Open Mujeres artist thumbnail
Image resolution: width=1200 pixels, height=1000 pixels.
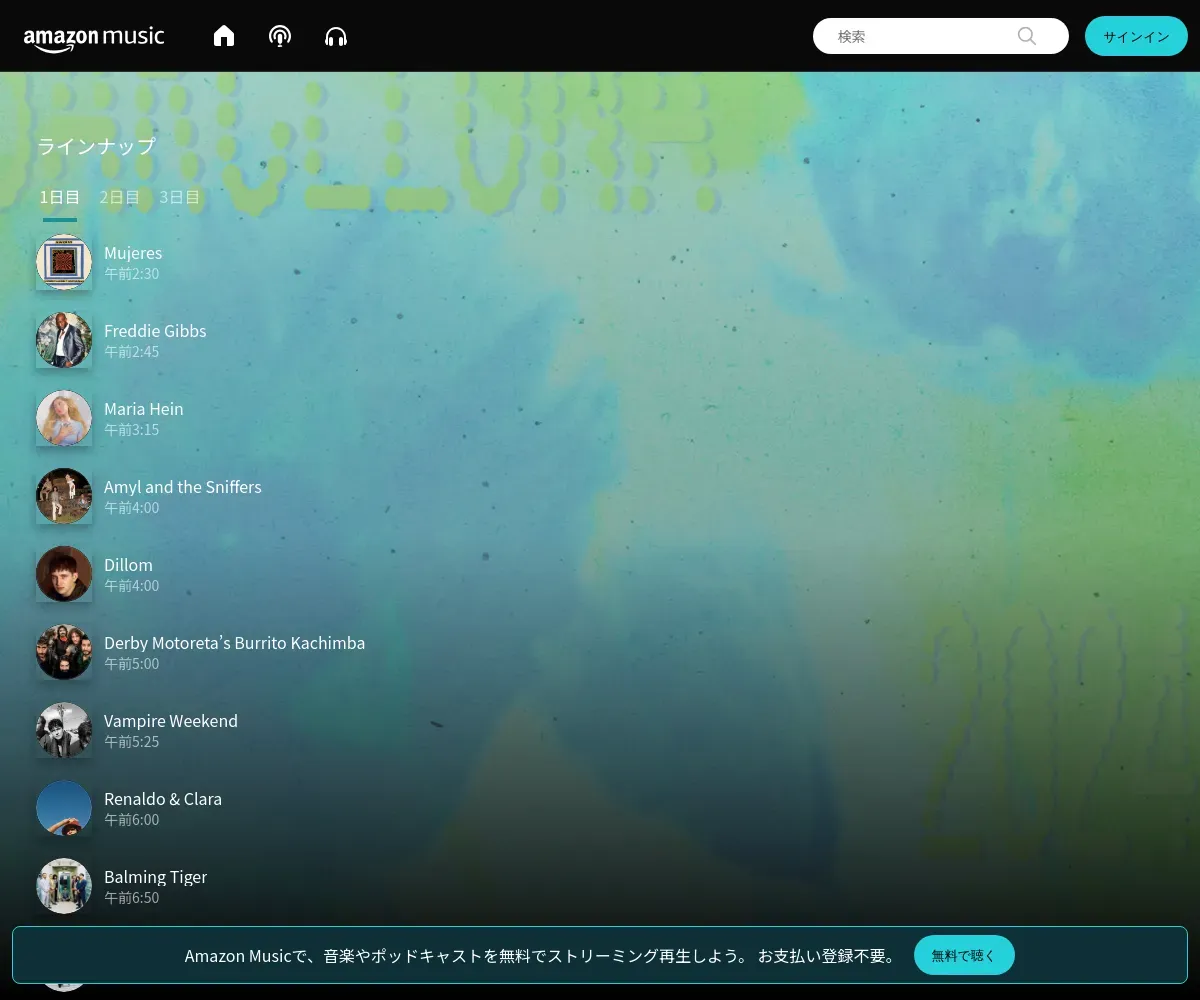tap(64, 262)
